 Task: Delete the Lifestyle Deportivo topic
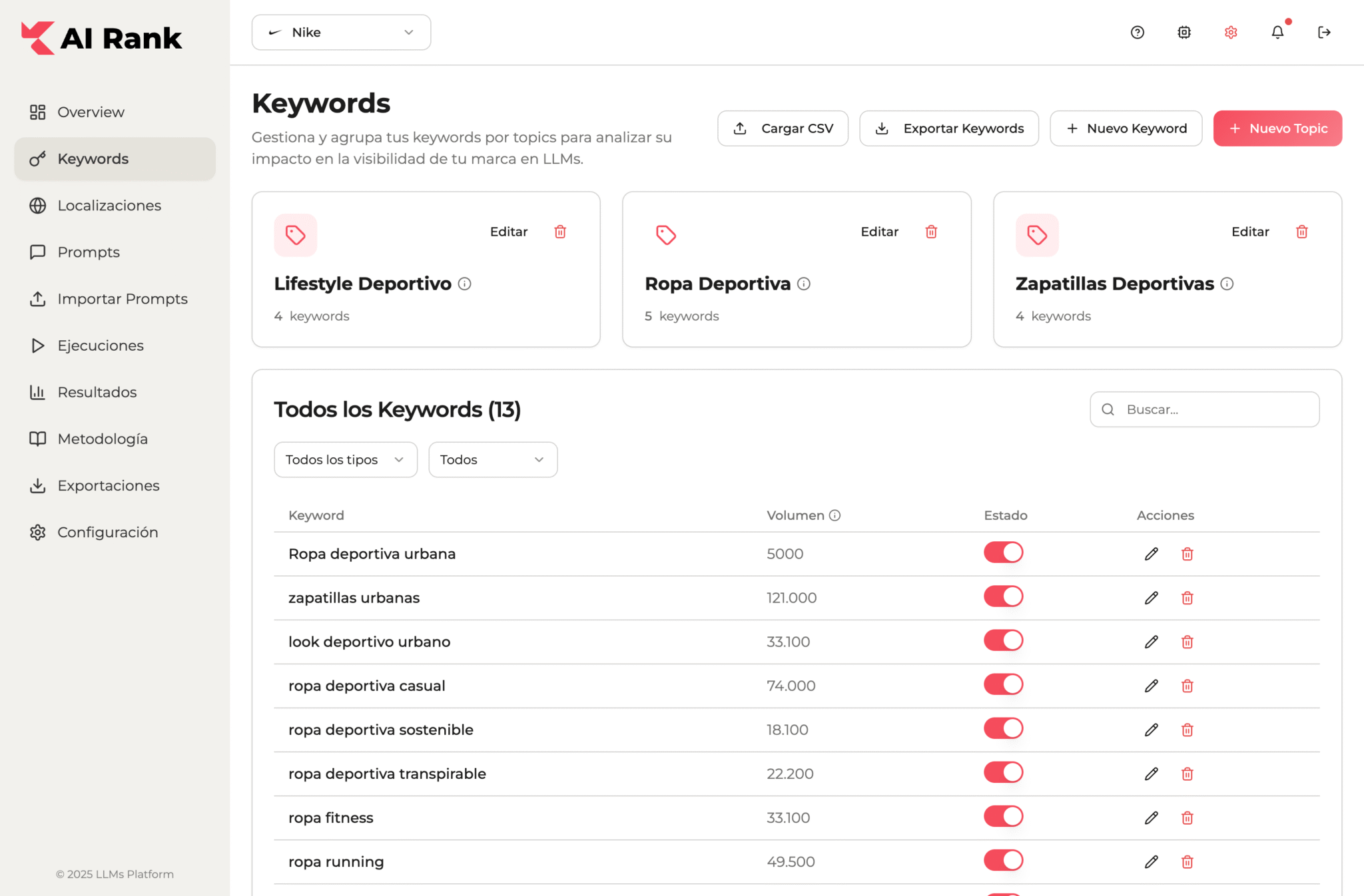coord(560,232)
